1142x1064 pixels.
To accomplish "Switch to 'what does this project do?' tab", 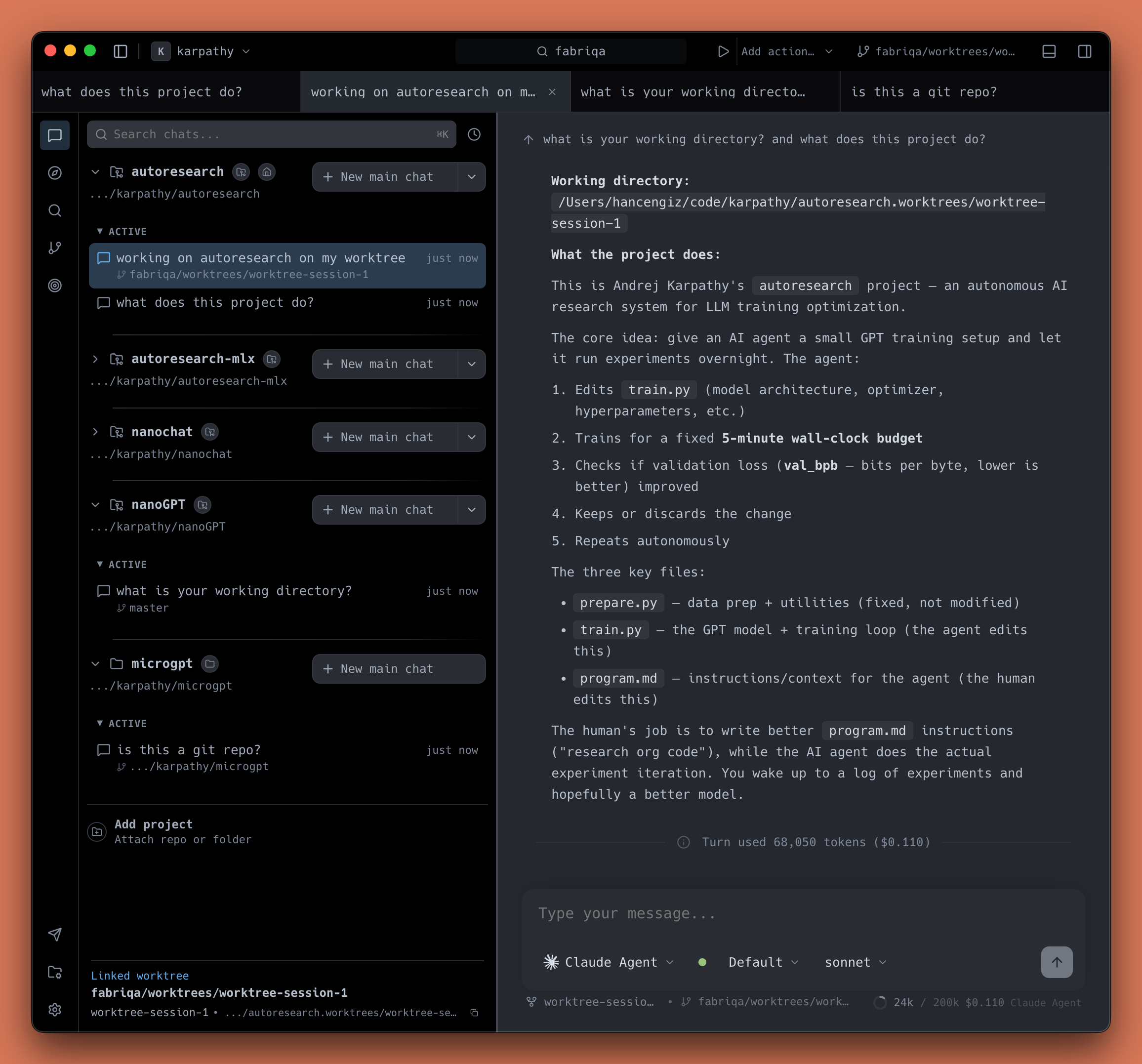I will point(142,92).
